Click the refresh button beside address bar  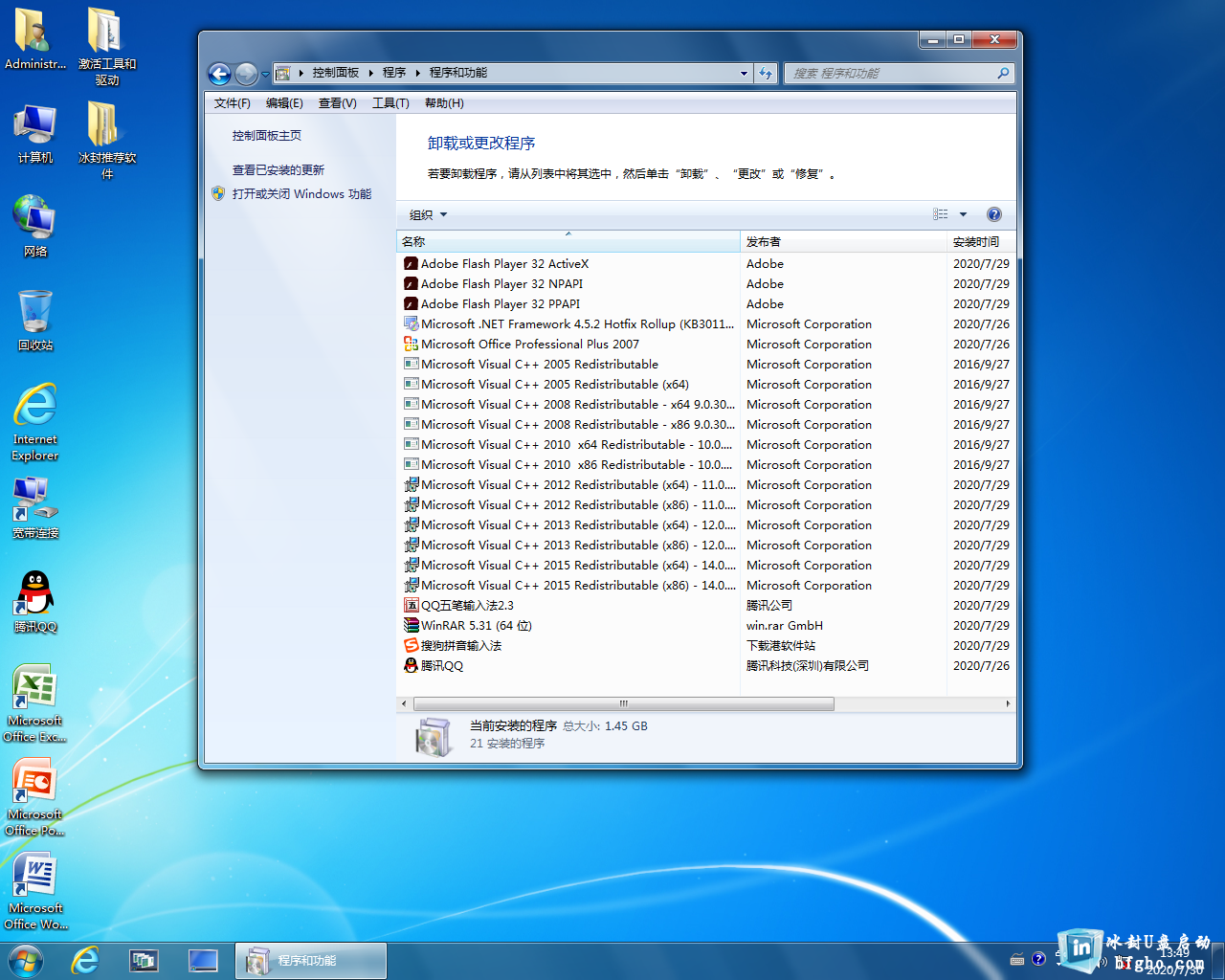click(x=766, y=73)
